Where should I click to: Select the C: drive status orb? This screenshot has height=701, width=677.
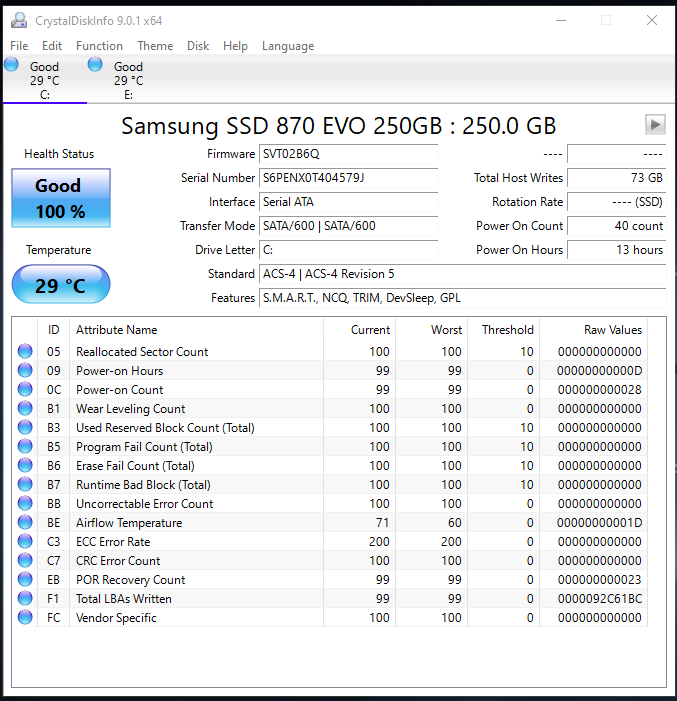[11, 64]
